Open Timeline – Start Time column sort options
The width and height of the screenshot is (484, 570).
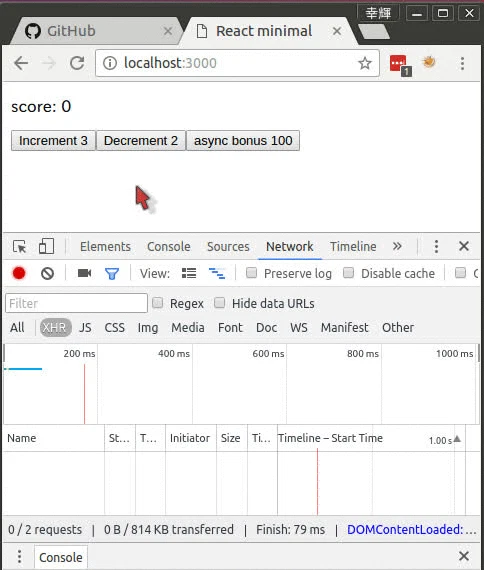330,438
